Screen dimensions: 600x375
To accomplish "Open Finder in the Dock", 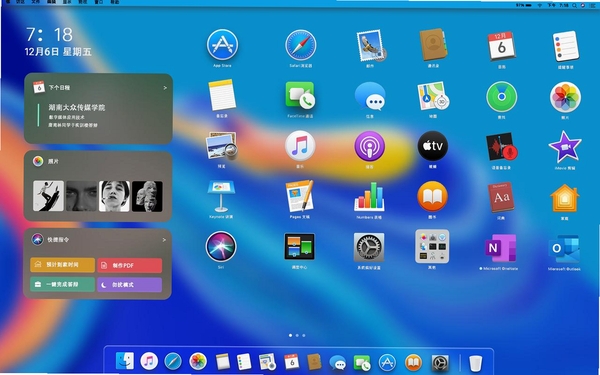I will (125, 361).
